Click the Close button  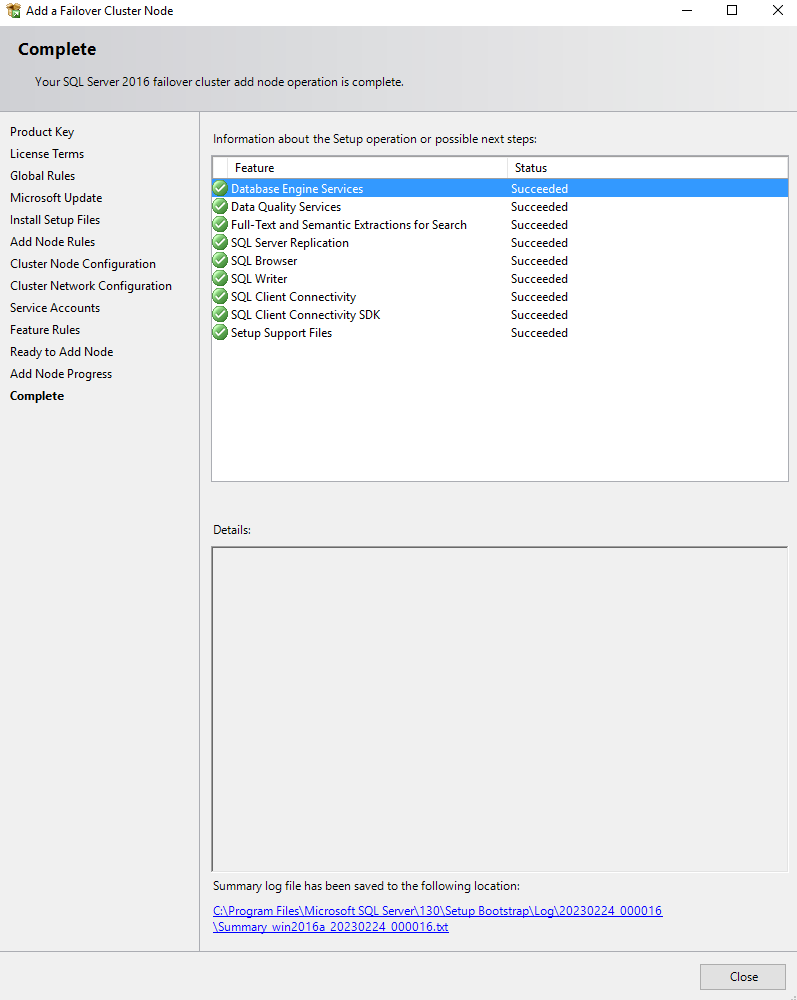click(x=742, y=976)
